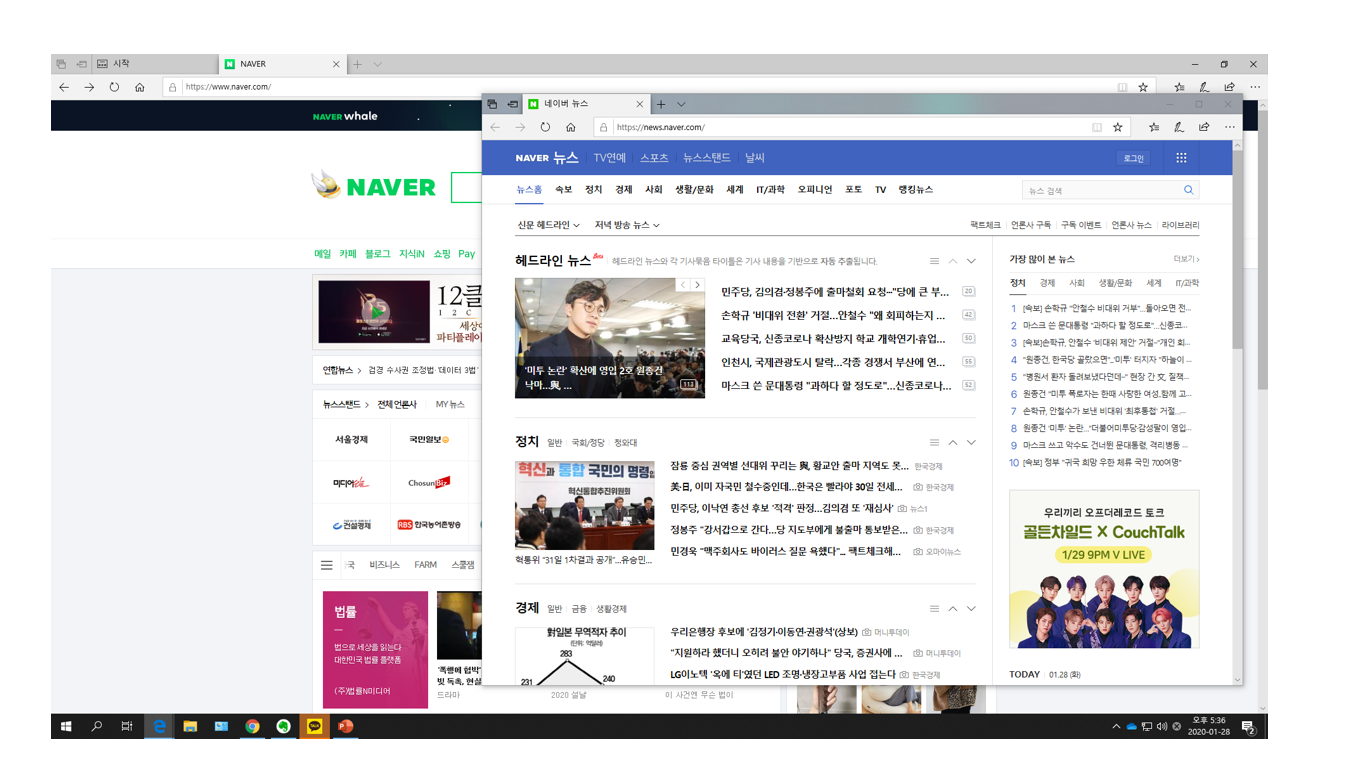Screen dimensions: 1372x774
Task: Move 경제 section down arrow
Action: coord(971,608)
